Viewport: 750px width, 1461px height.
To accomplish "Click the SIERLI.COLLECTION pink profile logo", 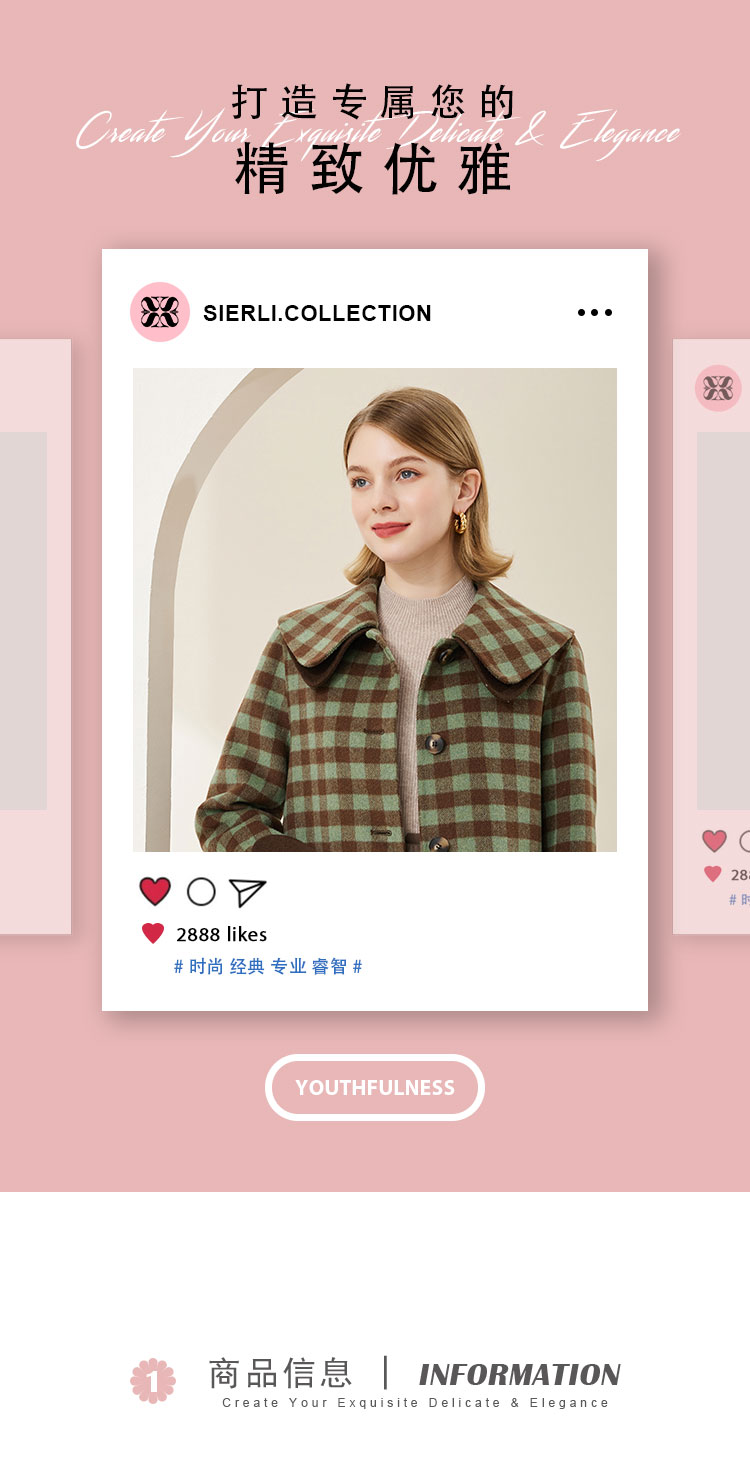I will (160, 312).
